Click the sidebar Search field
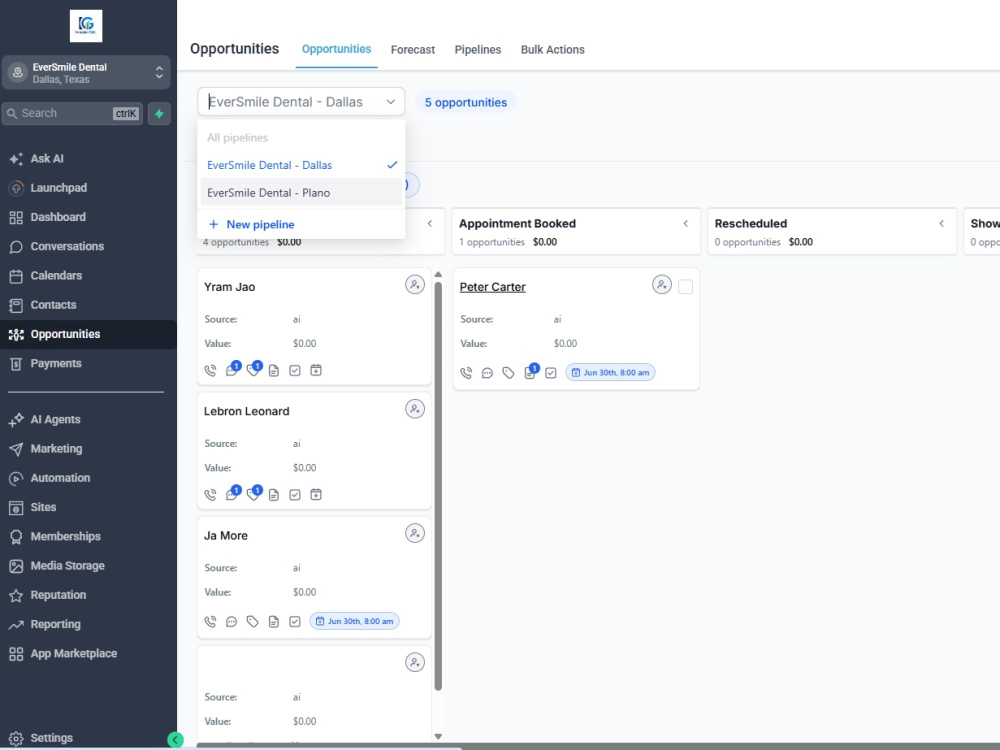Screen dimensions: 1000x750 72,114
